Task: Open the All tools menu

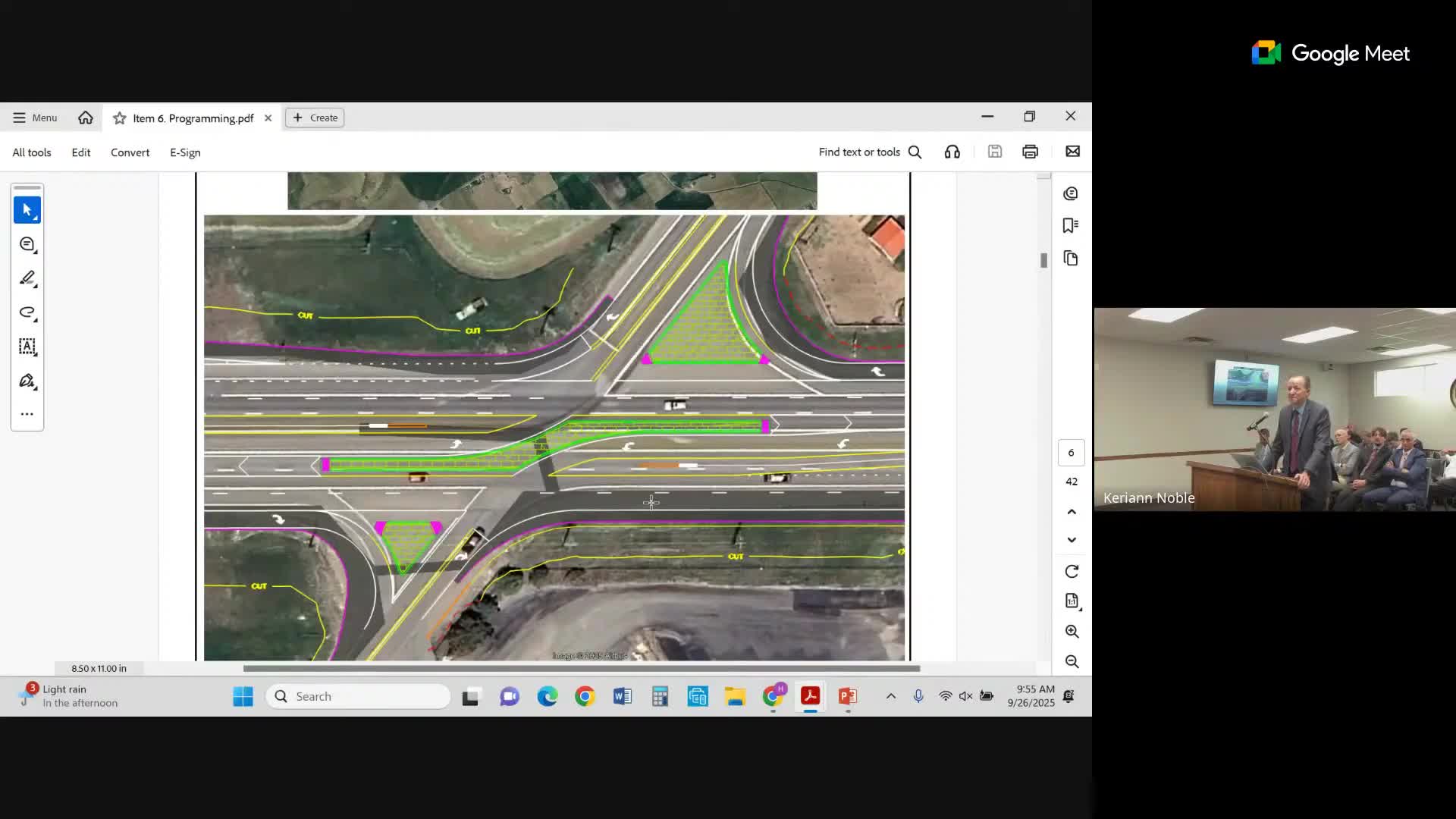Action: tap(32, 152)
